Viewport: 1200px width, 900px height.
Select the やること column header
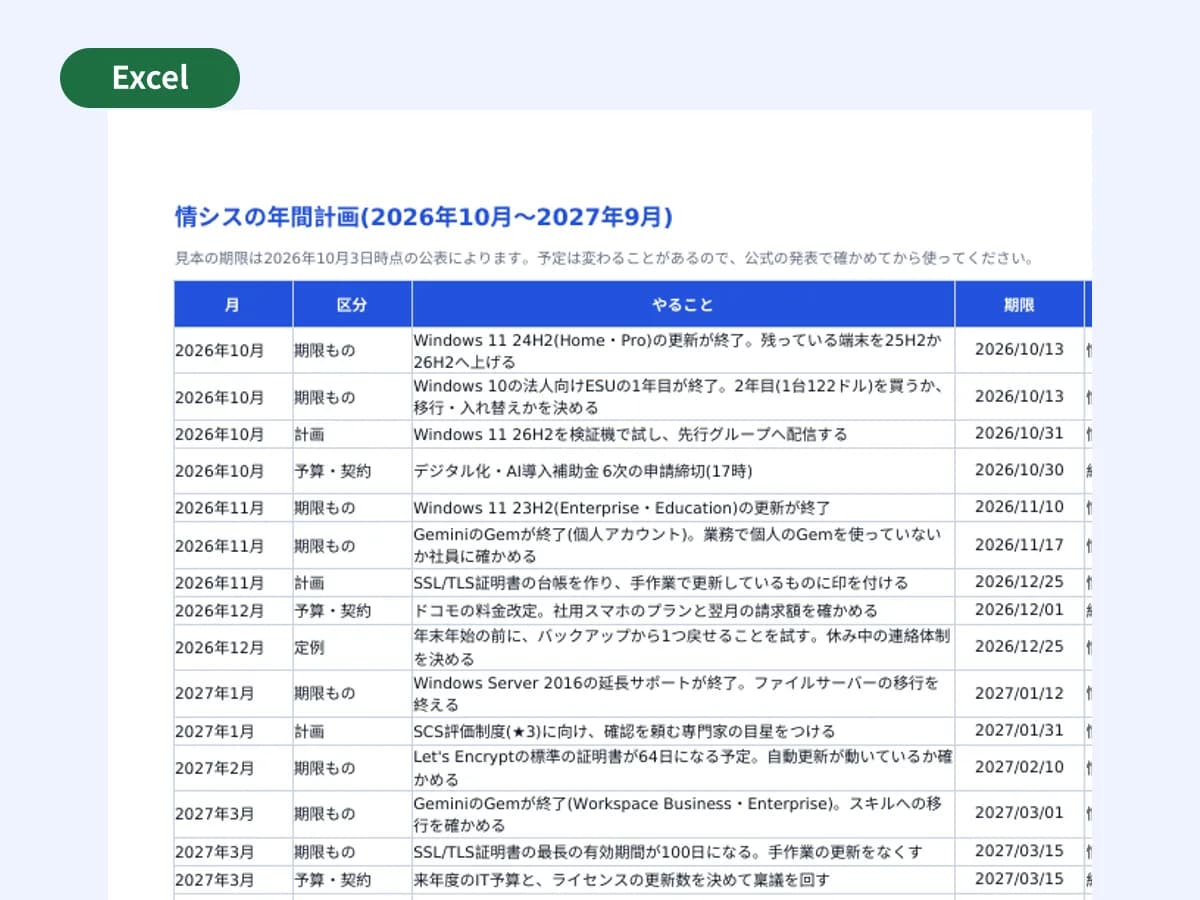click(x=683, y=305)
